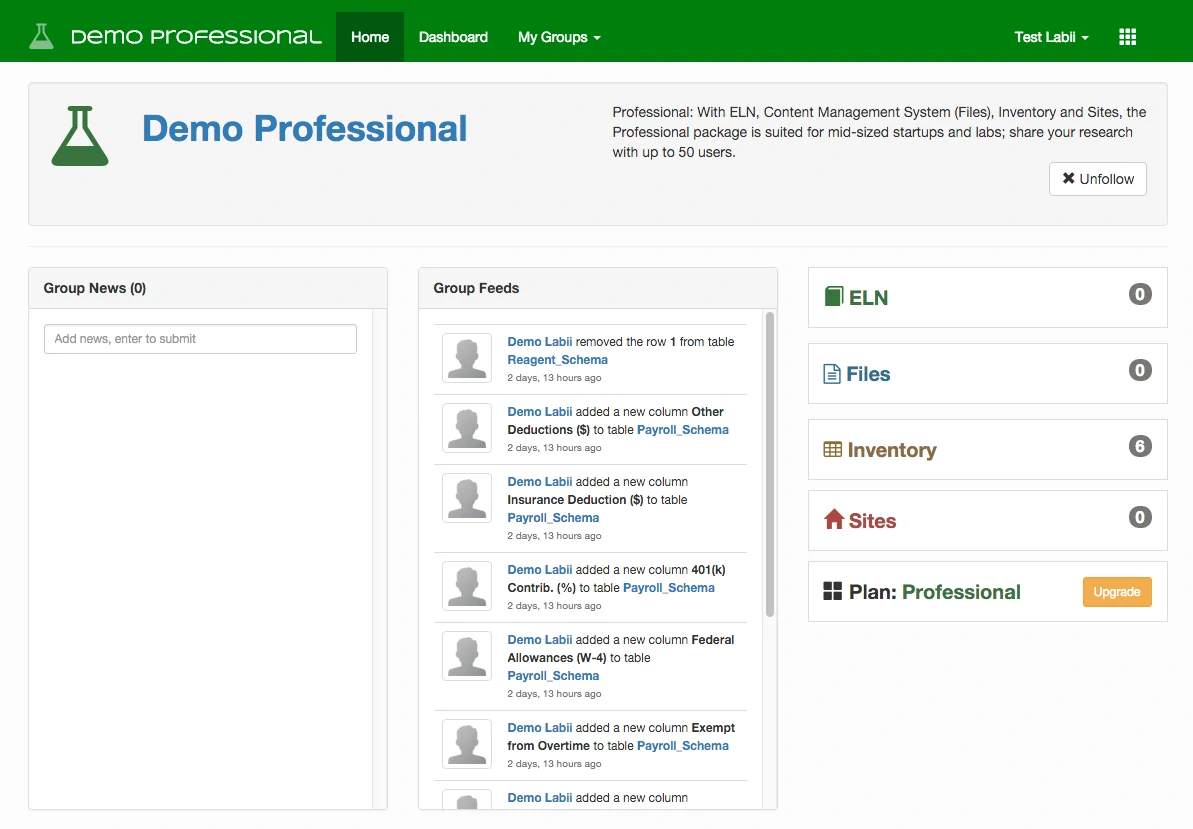This screenshot has height=829, width=1193.
Task: Click the flask logo in navbar
Action: (41, 37)
